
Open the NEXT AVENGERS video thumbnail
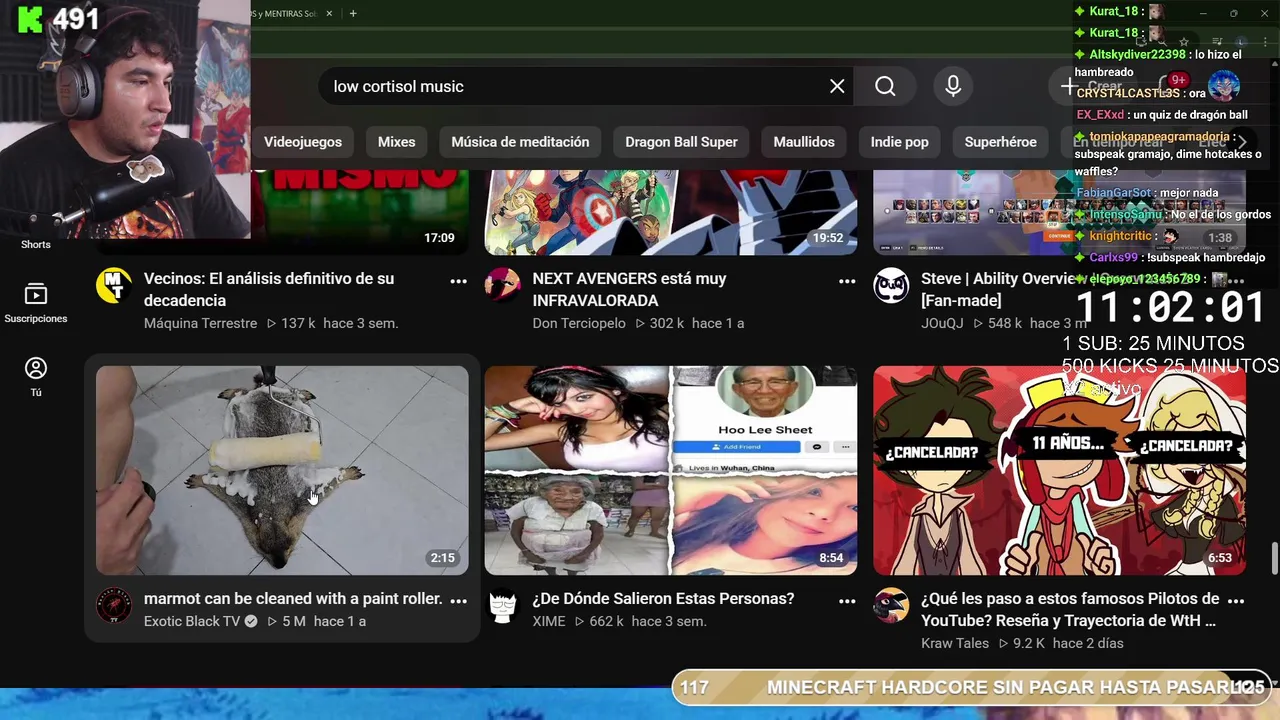click(671, 212)
